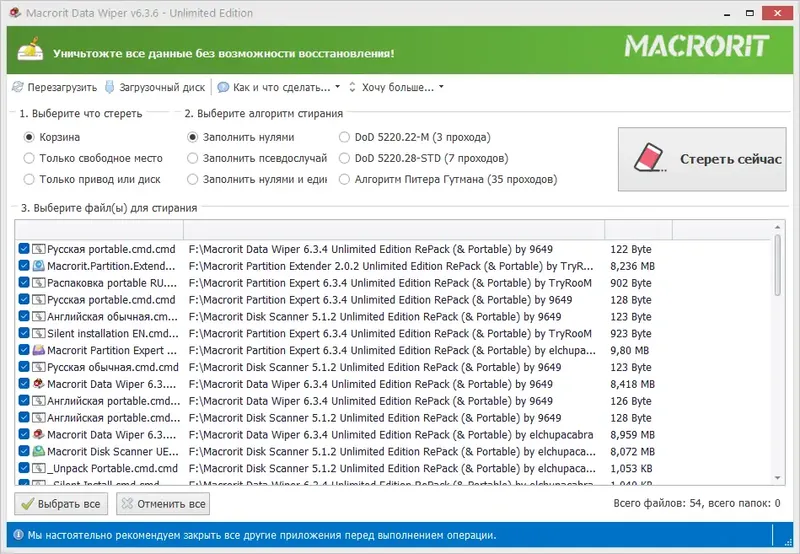Click file list scrollbar down arrow
Image resolution: width=800 pixels, height=554 pixels.
coord(778,478)
